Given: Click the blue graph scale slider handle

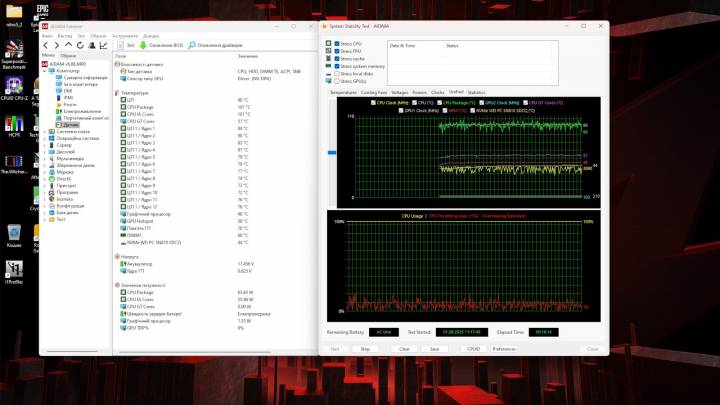Looking at the screenshot, I should click(332, 152).
